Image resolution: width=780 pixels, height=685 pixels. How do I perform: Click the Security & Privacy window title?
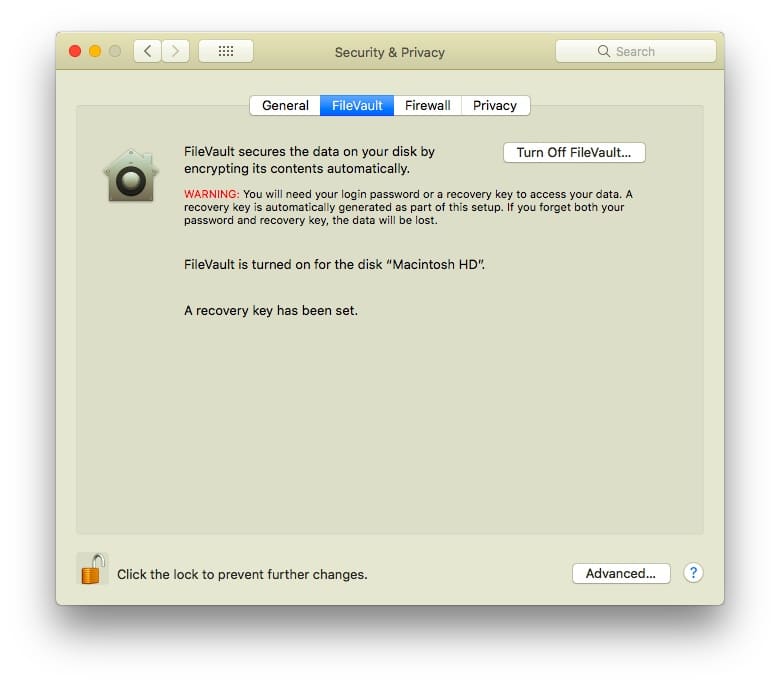click(x=390, y=52)
